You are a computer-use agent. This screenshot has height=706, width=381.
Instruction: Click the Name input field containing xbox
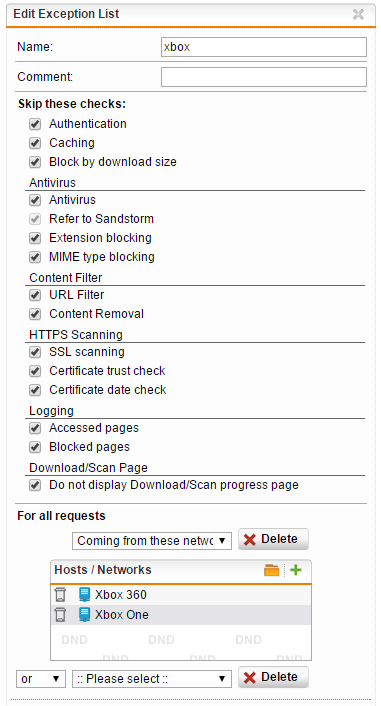coord(264,47)
